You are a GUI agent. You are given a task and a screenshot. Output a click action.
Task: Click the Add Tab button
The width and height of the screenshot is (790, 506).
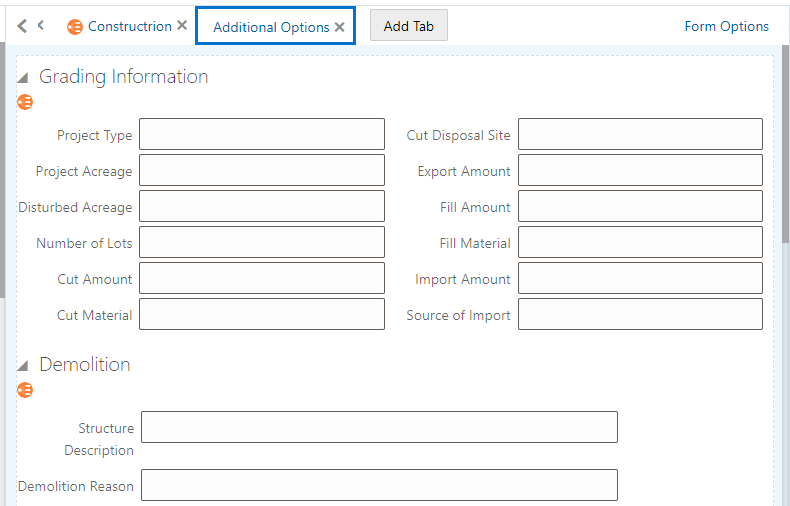(409, 26)
